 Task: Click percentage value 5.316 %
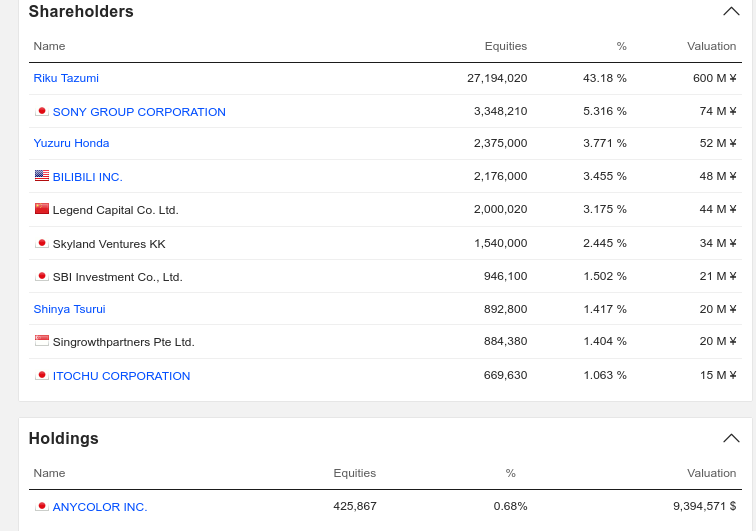[605, 111]
